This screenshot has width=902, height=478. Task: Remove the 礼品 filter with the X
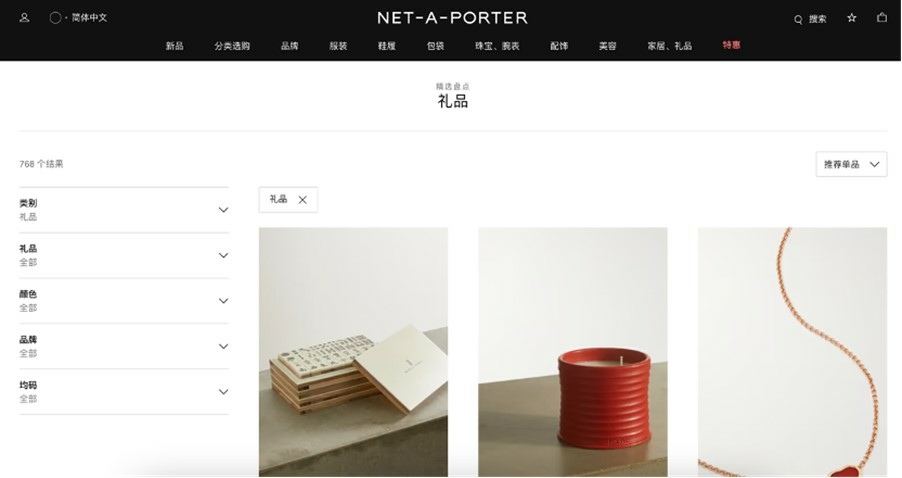click(x=303, y=200)
